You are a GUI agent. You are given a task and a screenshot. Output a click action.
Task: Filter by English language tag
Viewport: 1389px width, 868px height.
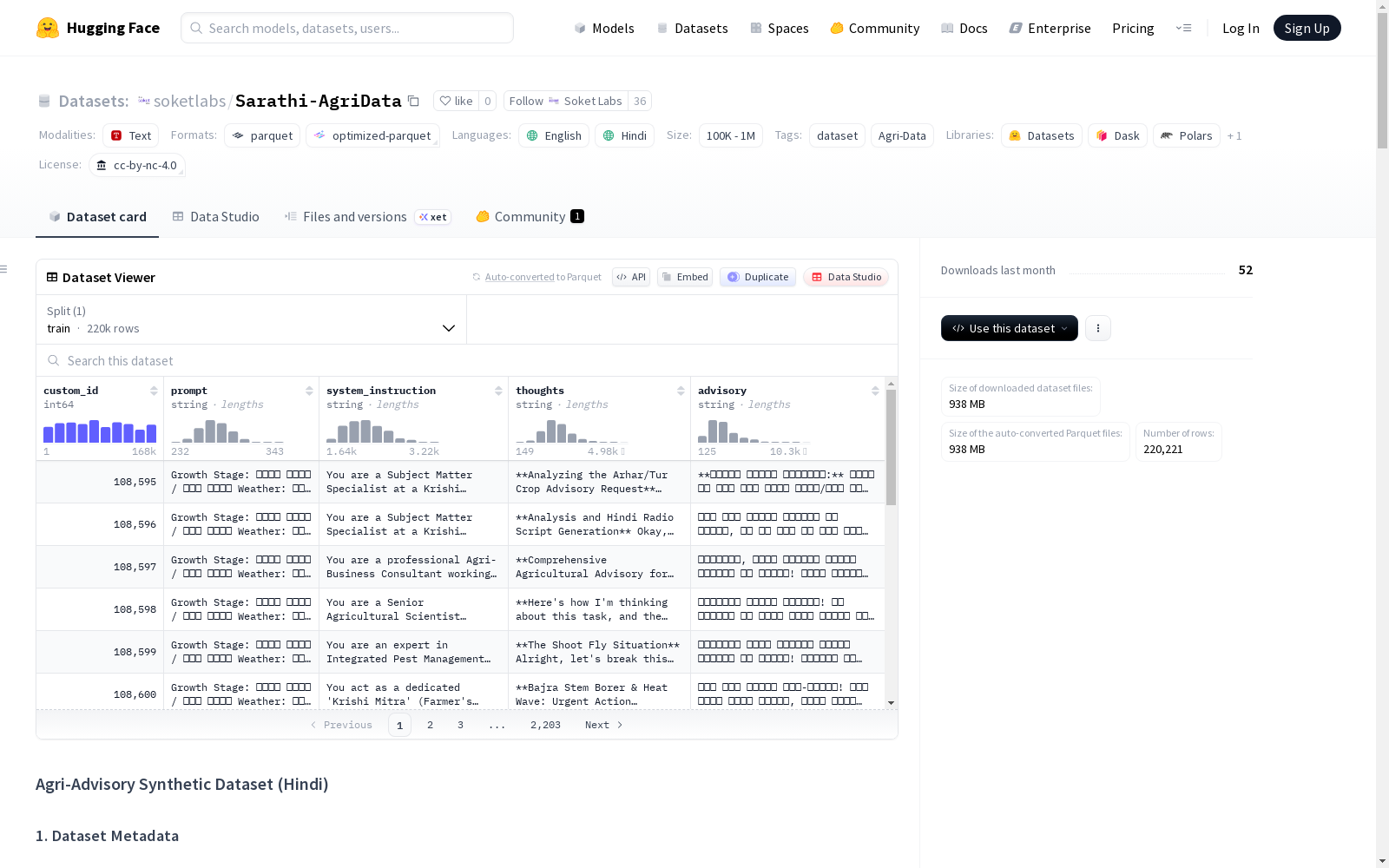click(554, 135)
